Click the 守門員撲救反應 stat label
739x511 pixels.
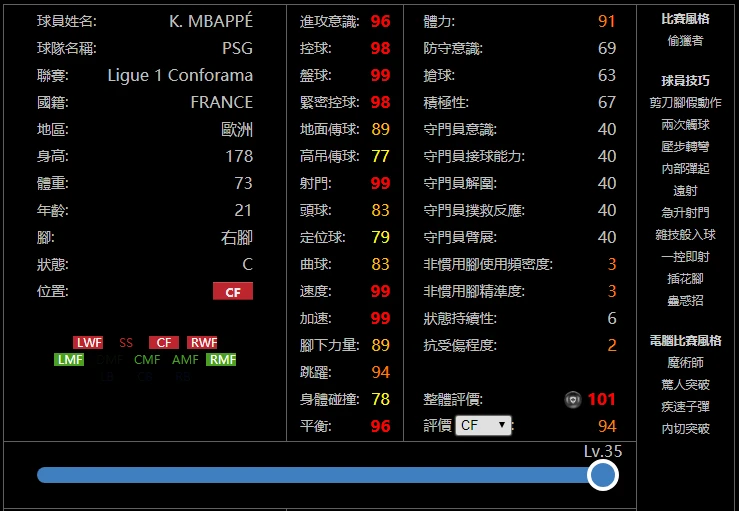[x=474, y=210]
